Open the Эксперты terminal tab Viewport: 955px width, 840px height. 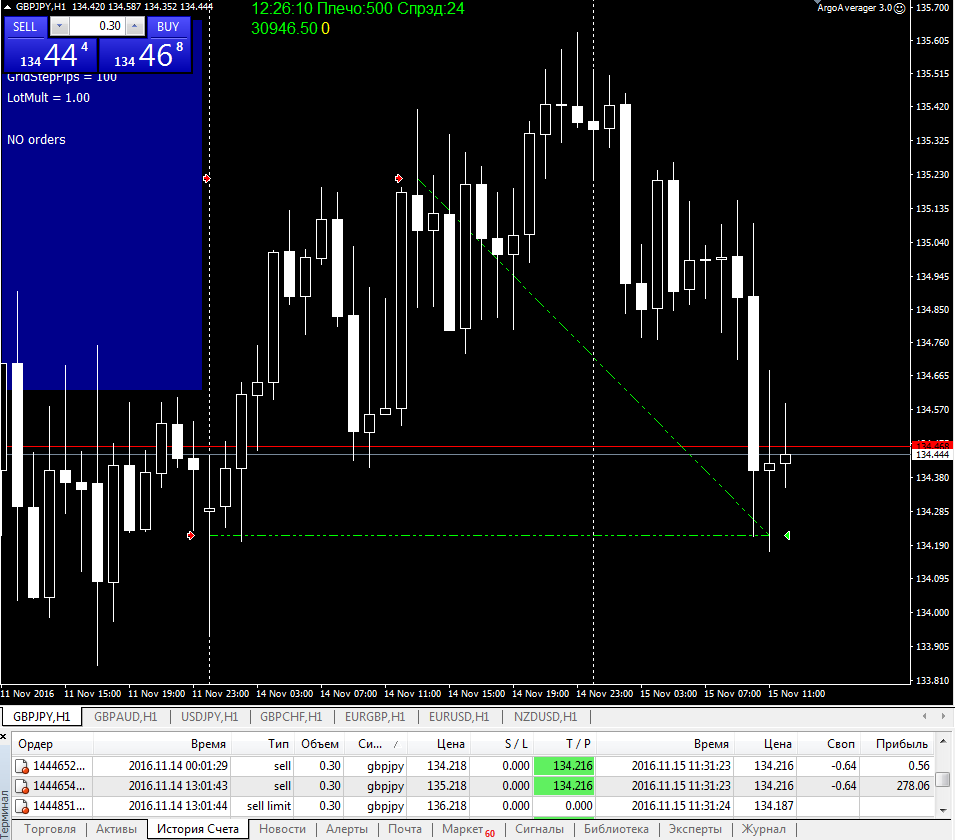(695, 829)
